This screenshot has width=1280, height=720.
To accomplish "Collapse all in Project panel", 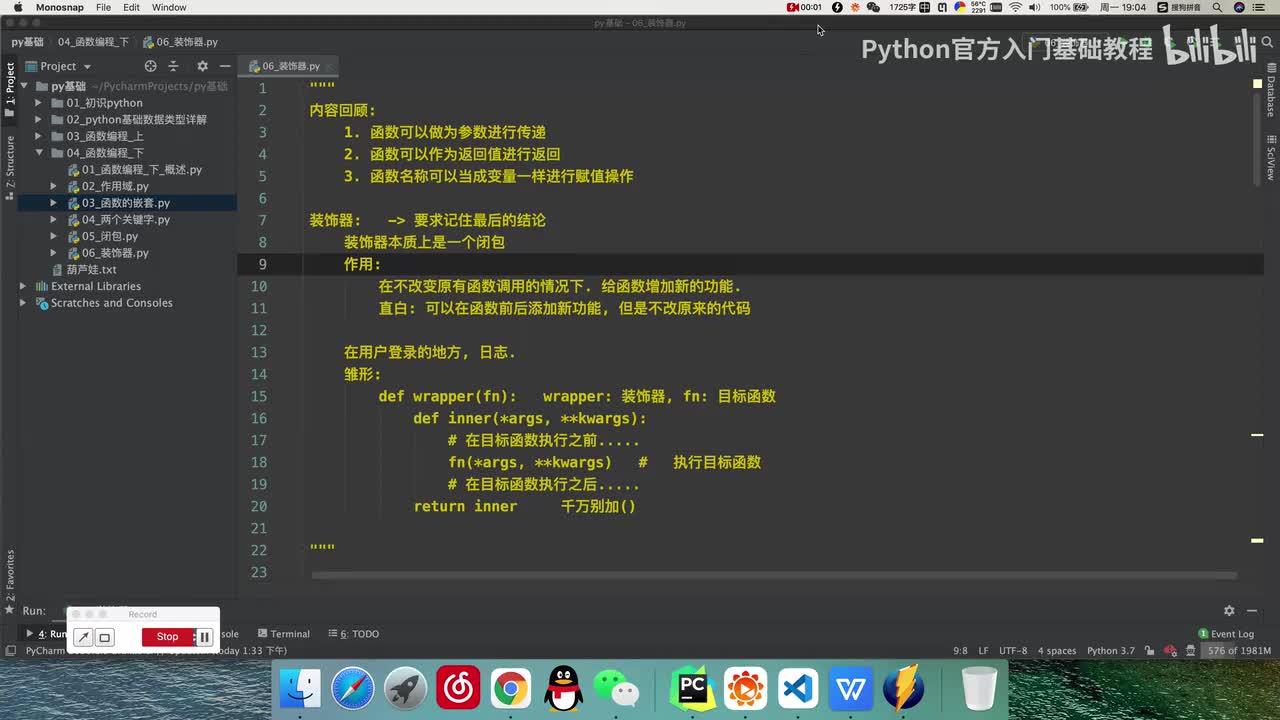I will (173, 66).
